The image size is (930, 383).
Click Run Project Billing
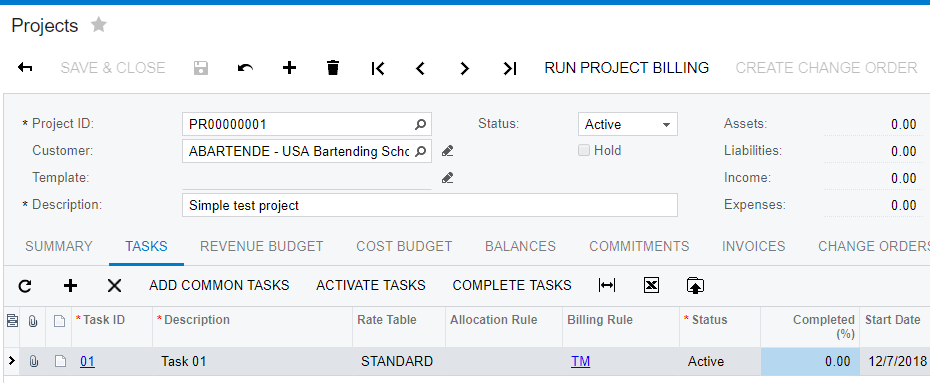click(626, 68)
